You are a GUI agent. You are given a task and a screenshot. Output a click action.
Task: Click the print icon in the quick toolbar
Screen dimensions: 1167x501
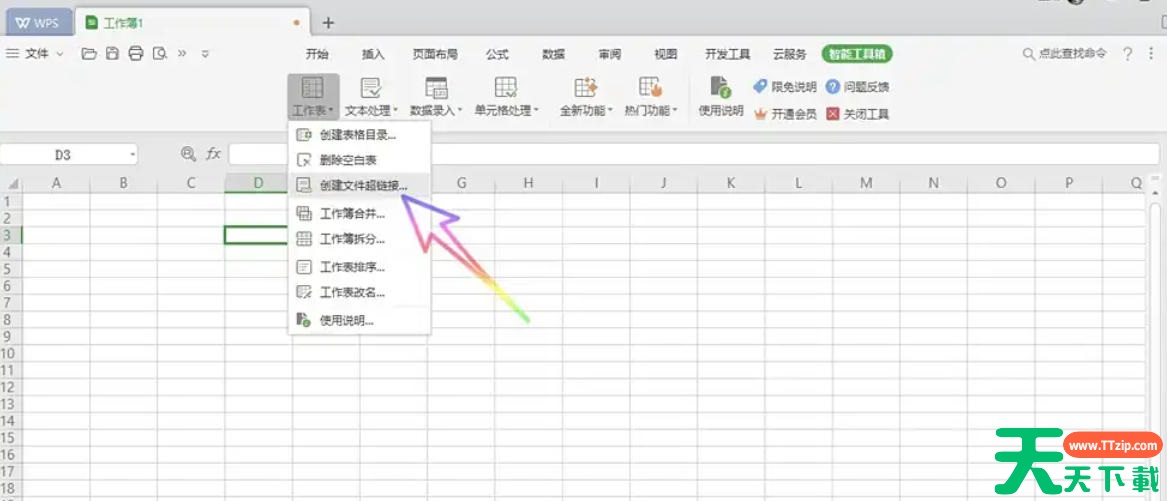coord(135,54)
